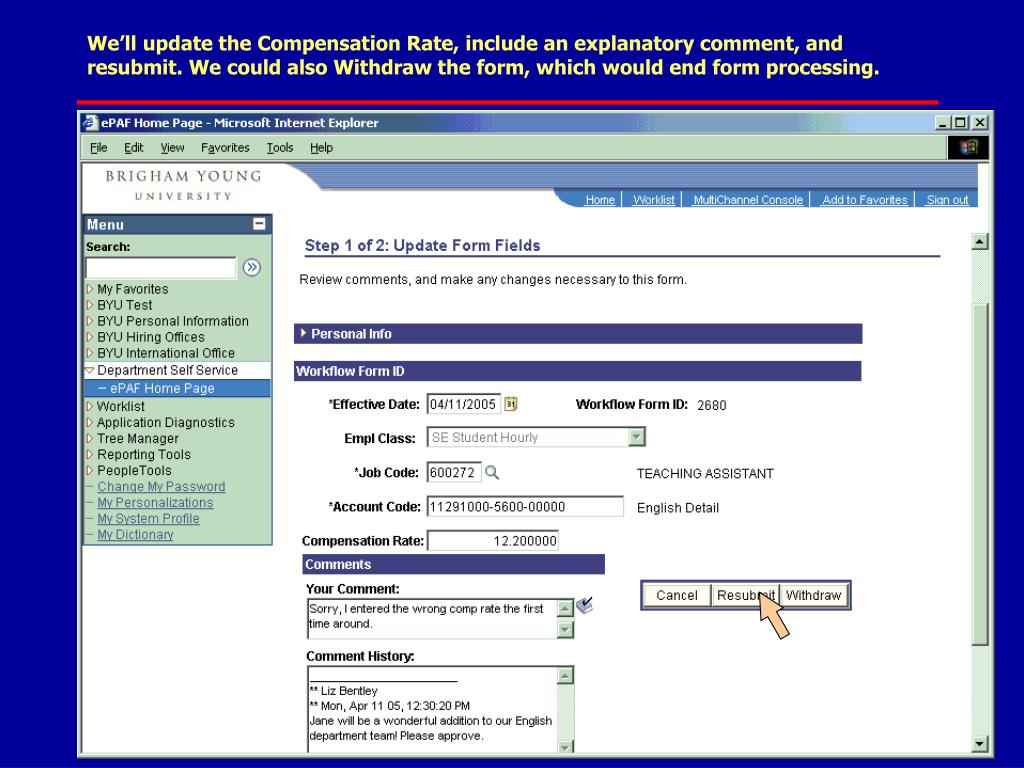Open the View menu
The width and height of the screenshot is (1024, 768).
(x=172, y=148)
